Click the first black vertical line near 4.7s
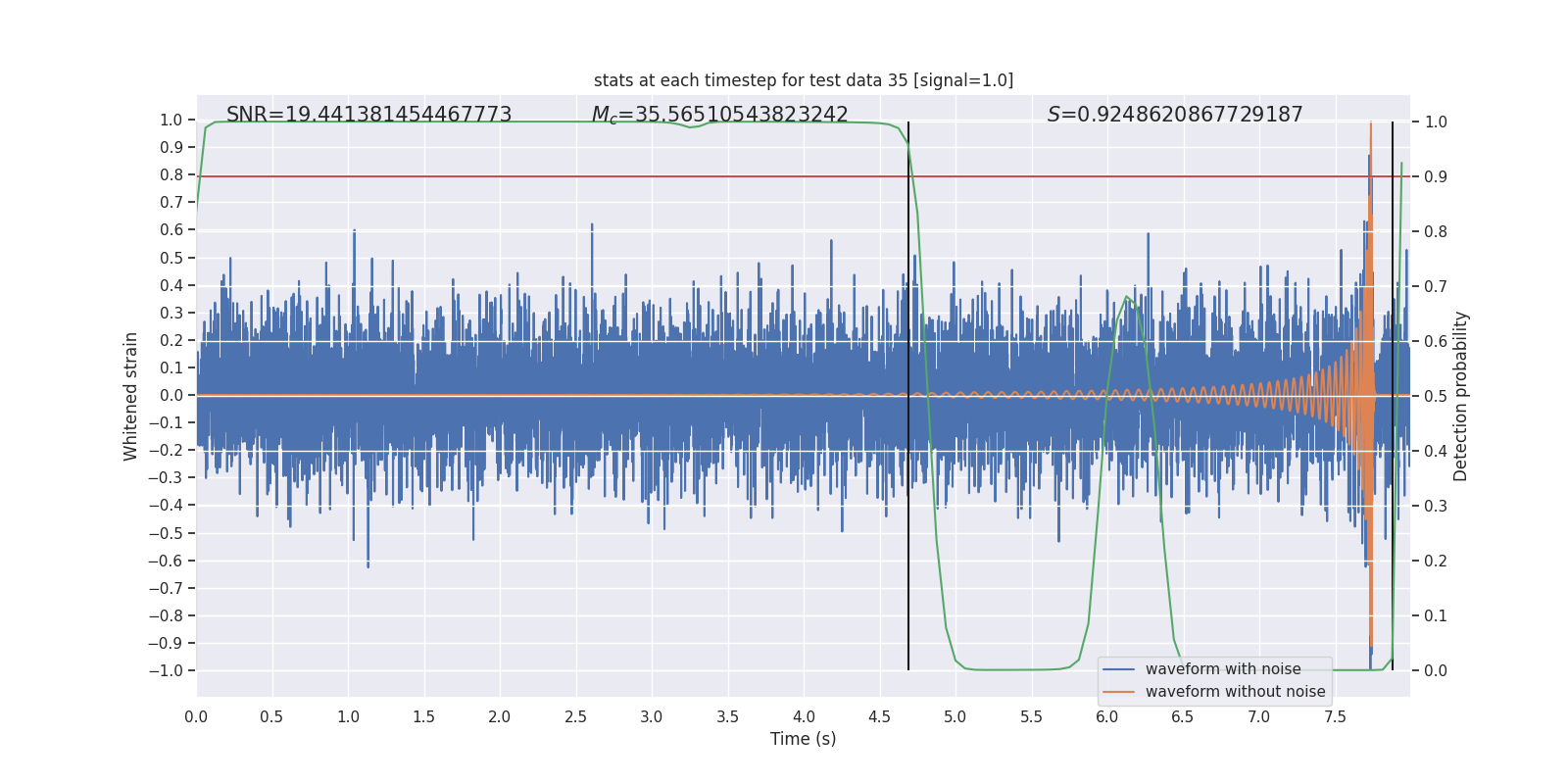Screen dimensions: 1568x784 tap(908, 396)
